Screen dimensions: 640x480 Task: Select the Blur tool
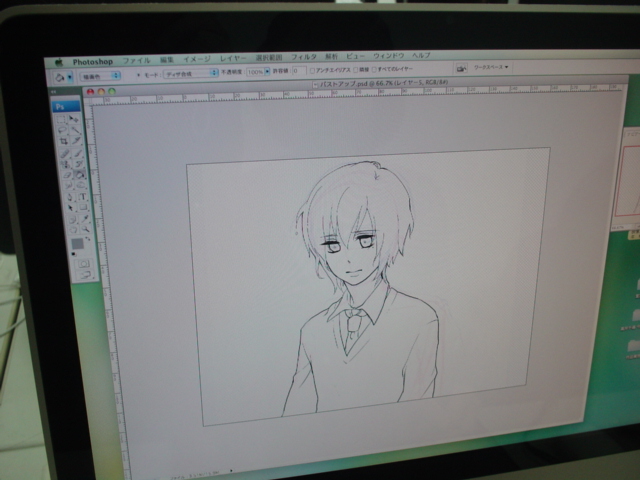click(68, 184)
